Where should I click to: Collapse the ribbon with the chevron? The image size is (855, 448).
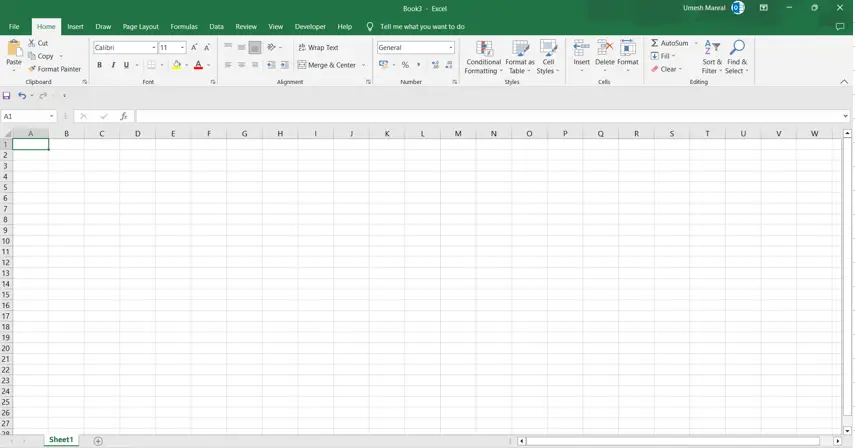coord(844,82)
